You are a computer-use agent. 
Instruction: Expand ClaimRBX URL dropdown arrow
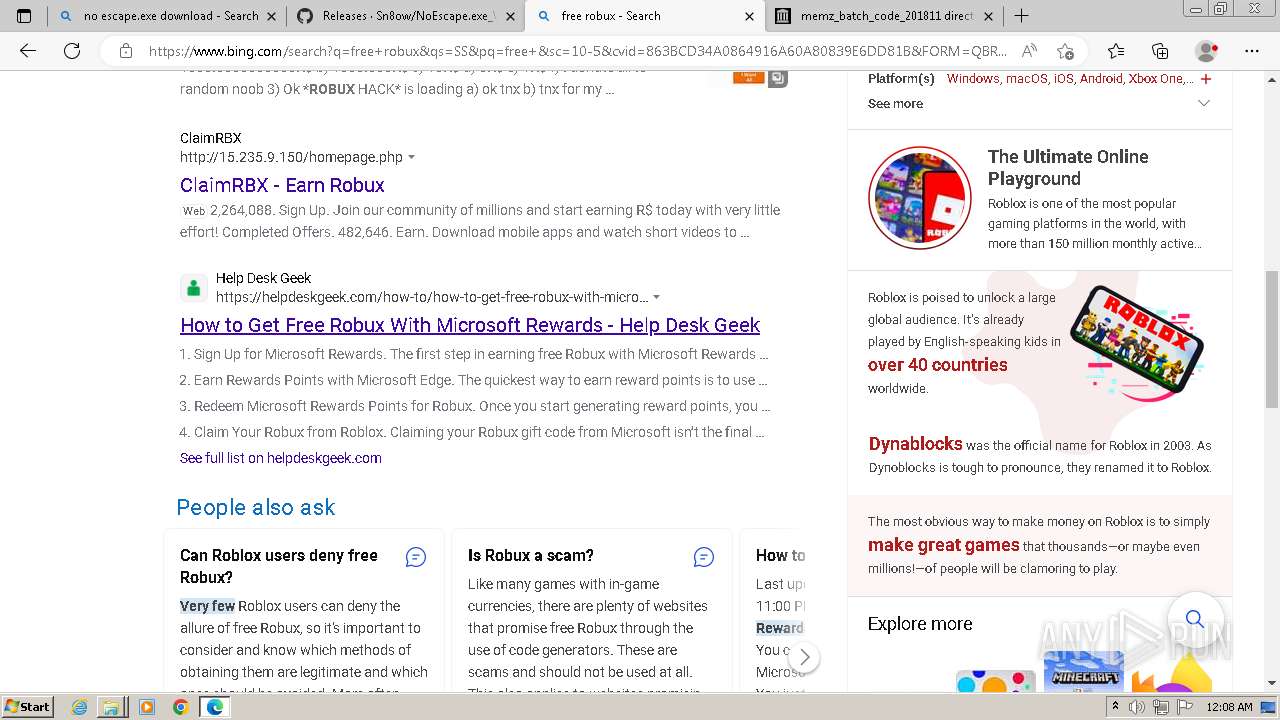pyautogui.click(x=411, y=158)
